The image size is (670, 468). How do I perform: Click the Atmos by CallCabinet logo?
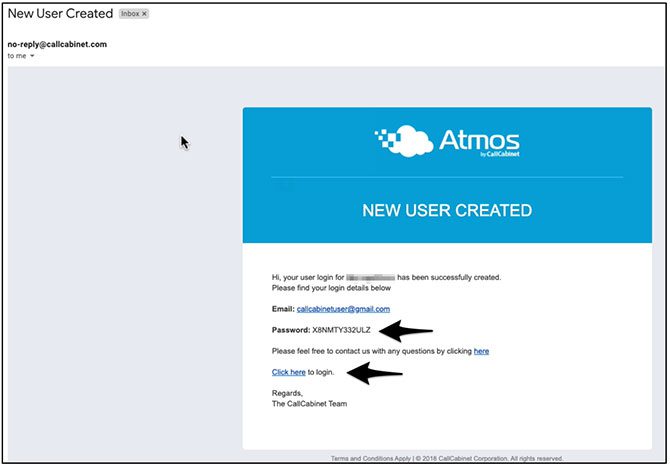tap(447, 141)
